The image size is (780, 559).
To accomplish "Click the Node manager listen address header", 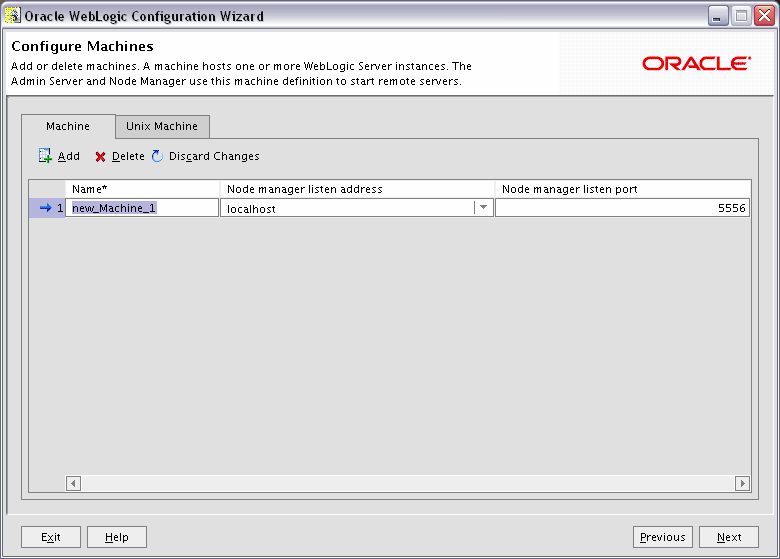I will [357, 189].
